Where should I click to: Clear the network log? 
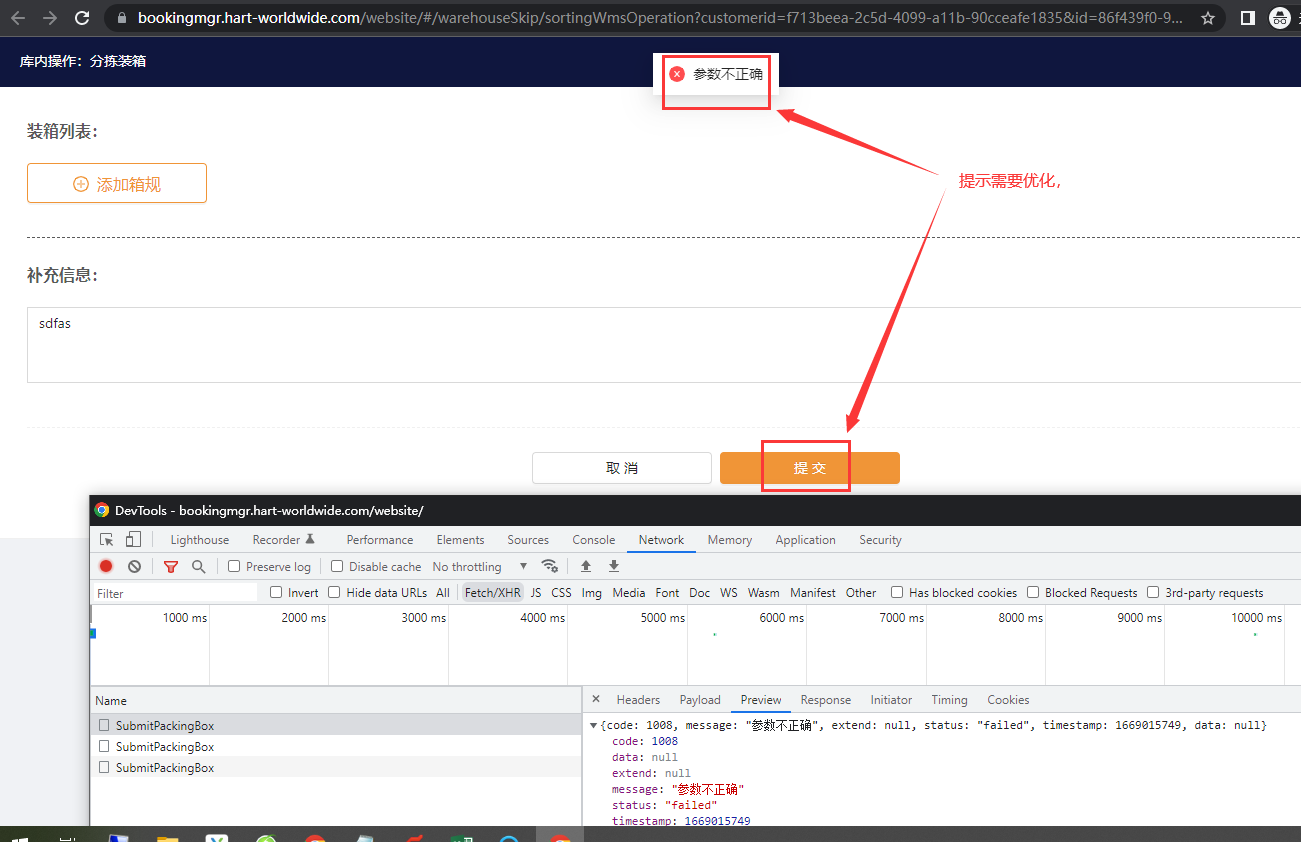click(x=134, y=566)
